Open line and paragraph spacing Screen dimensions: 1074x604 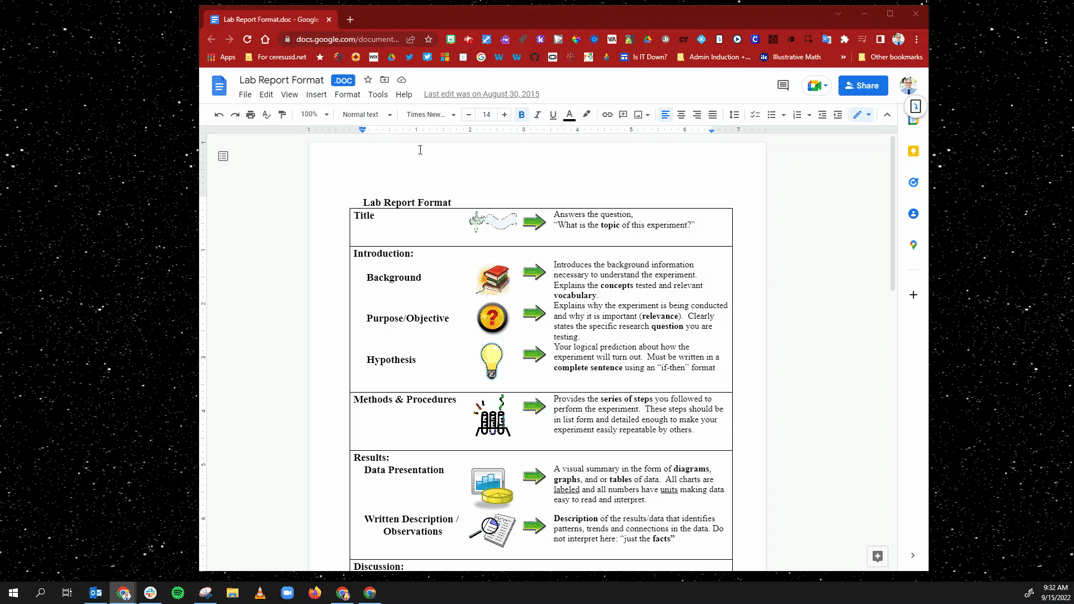click(x=734, y=114)
